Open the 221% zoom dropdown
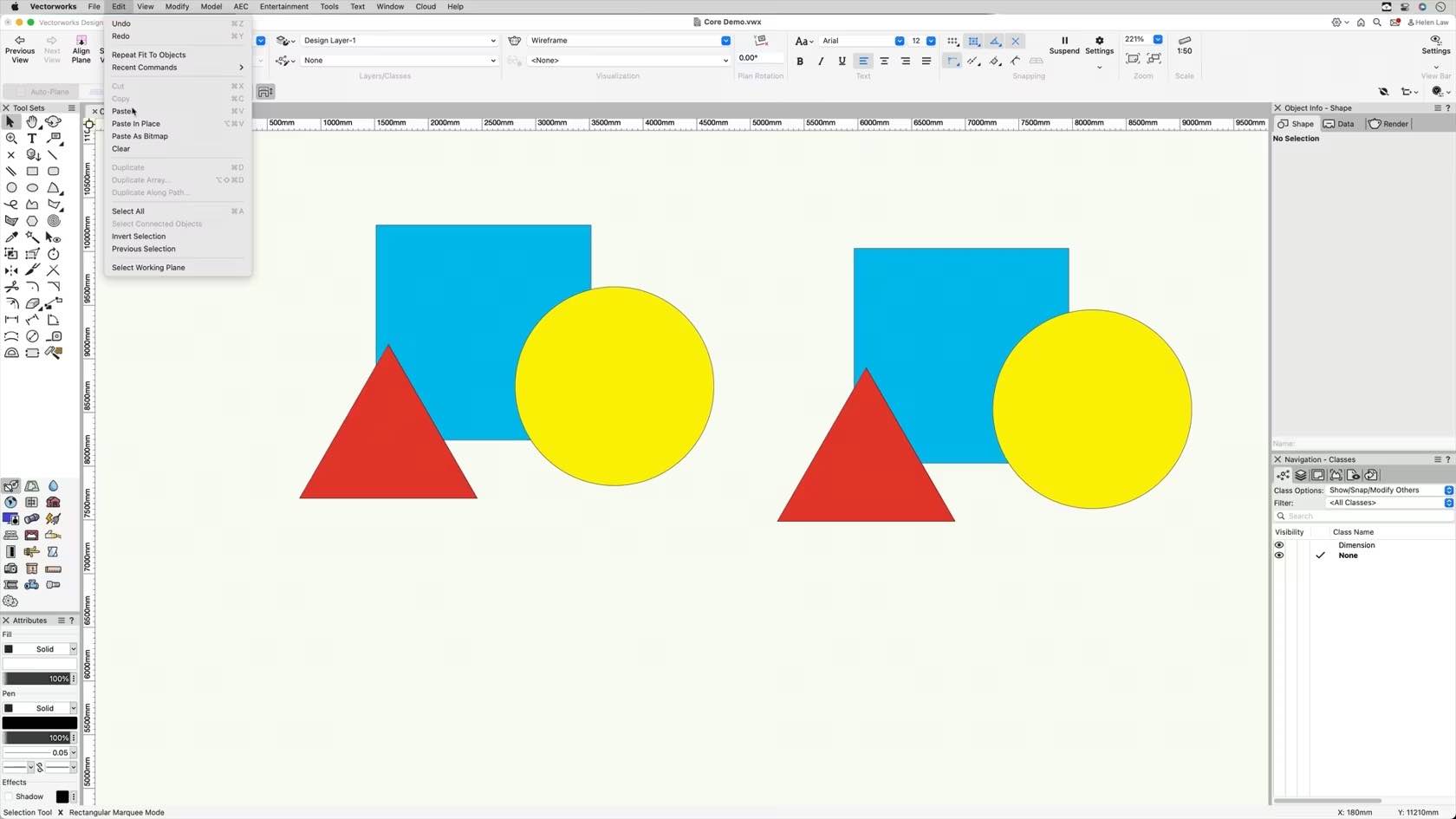 (1142, 40)
